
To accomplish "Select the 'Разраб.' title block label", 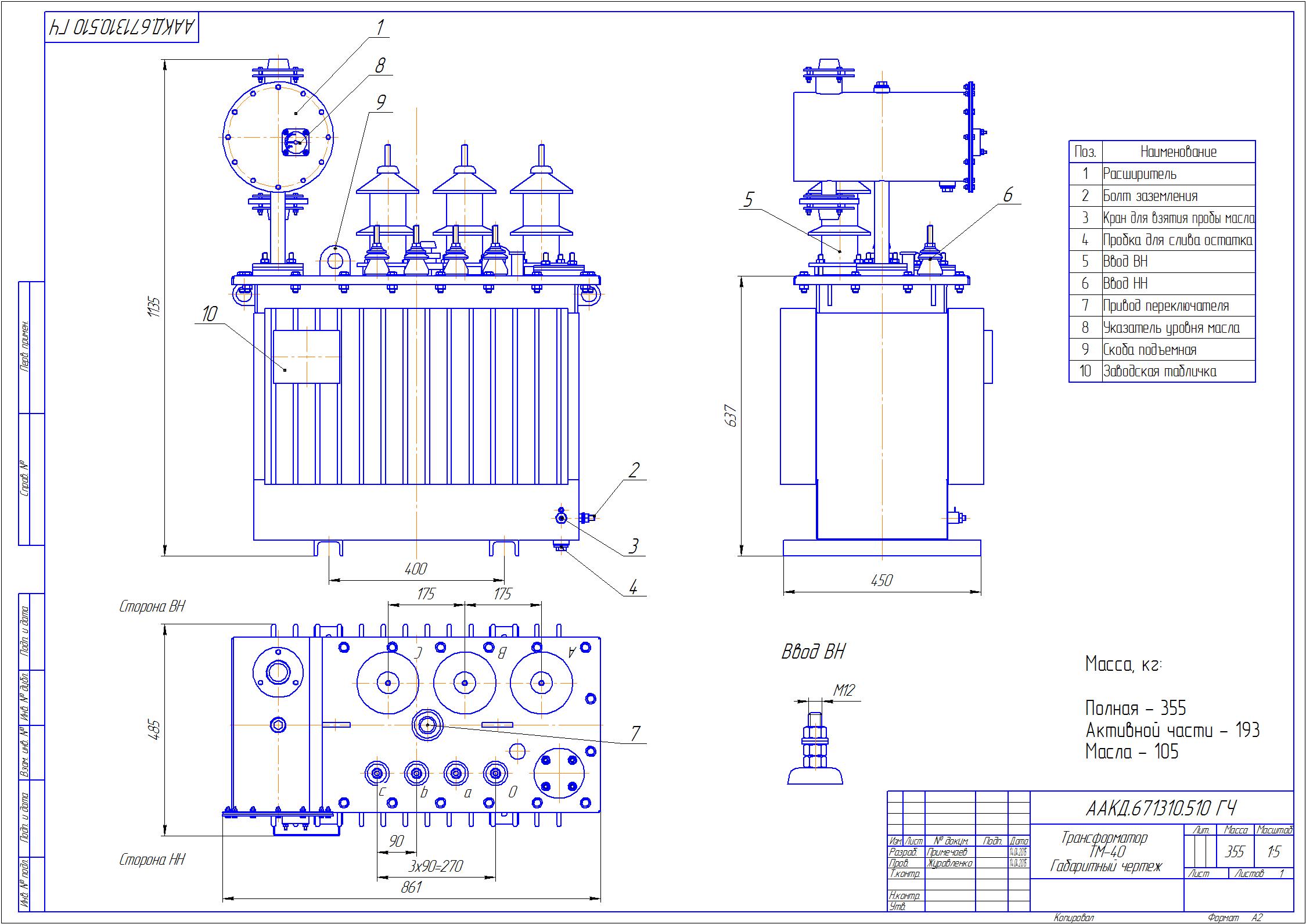I will (903, 852).
